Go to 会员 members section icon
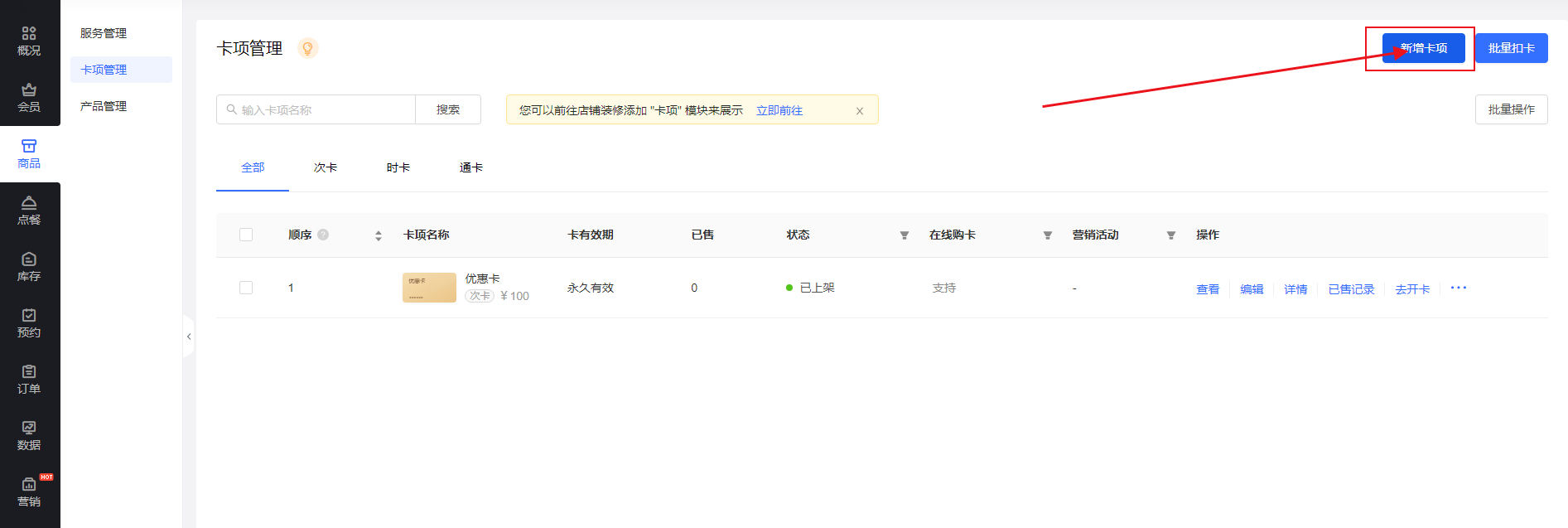 pyautogui.click(x=29, y=97)
